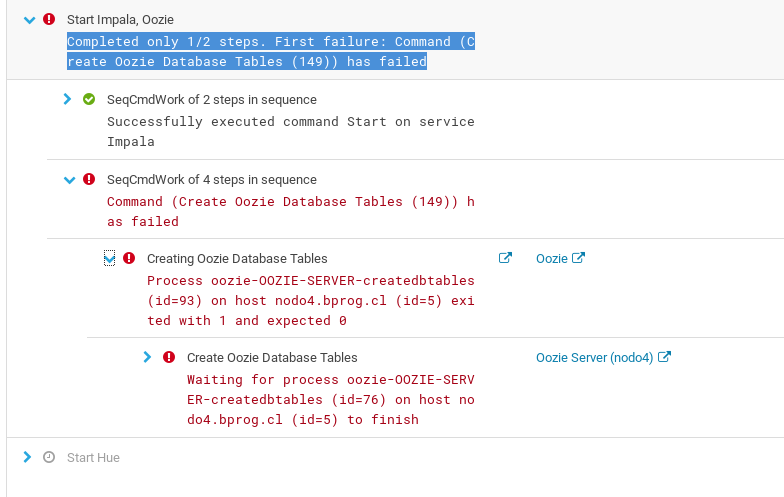The width and height of the screenshot is (784, 497).
Task: Click the Start Hue step title
Action: [x=93, y=457]
